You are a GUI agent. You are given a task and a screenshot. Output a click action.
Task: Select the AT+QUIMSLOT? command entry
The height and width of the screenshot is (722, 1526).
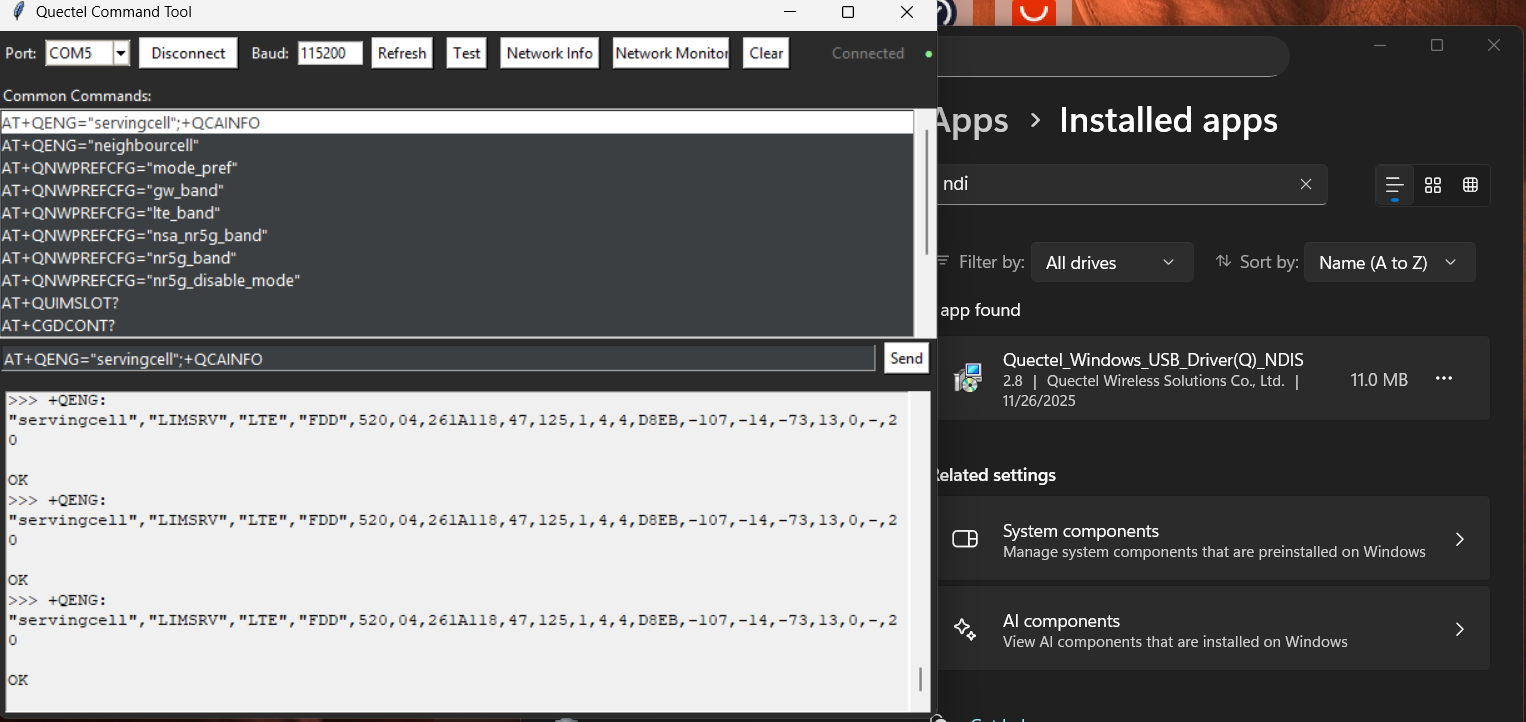(x=60, y=303)
